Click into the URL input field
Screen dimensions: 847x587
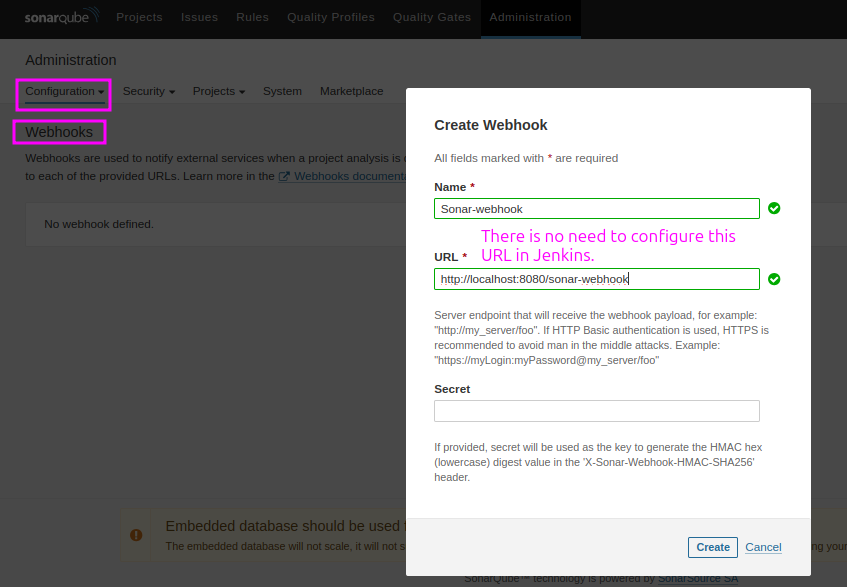coord(596,279)
